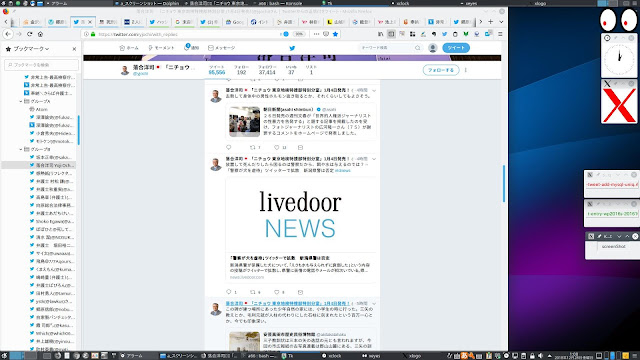Open the profile avatar menu beside the Tweet button
Image resolution: width=640 pixels, height=360 pixels.
(433, 48)
